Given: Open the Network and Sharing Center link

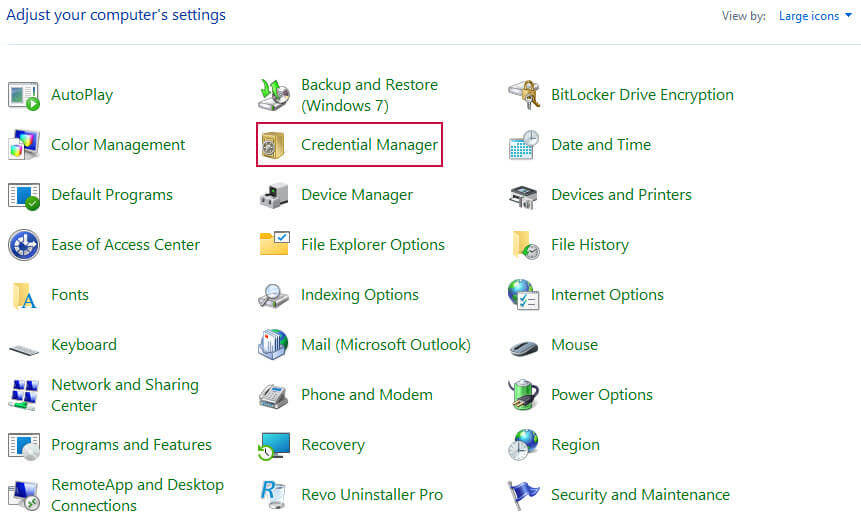Looking at the screenshot, I should pyautogui.click(x=125, y=395).
